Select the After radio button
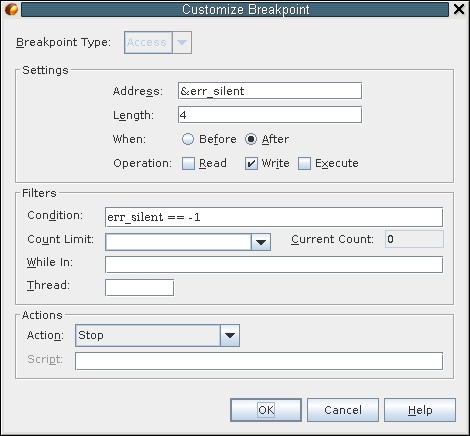The width and height of the screenshot is (470, 436). tap(251, 139)
